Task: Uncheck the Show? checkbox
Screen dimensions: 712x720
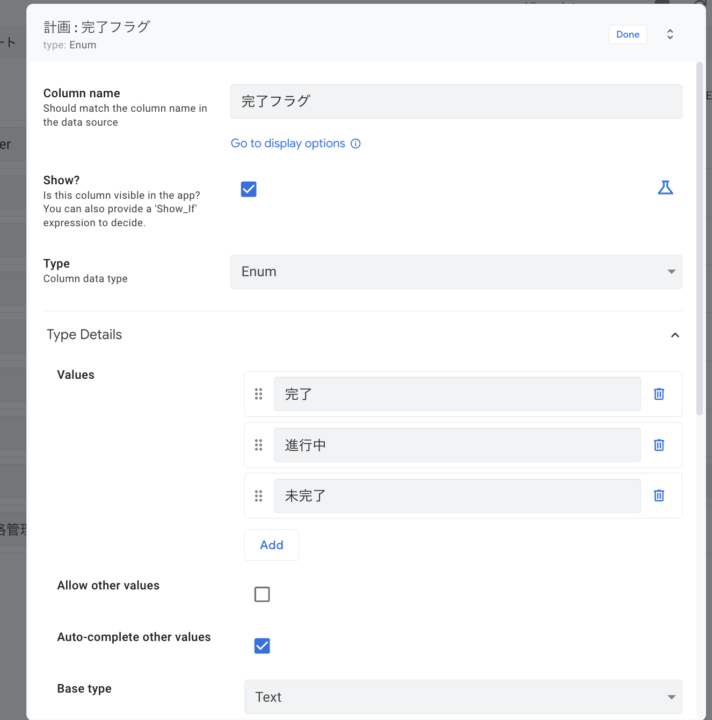Action: pos(249,189)
